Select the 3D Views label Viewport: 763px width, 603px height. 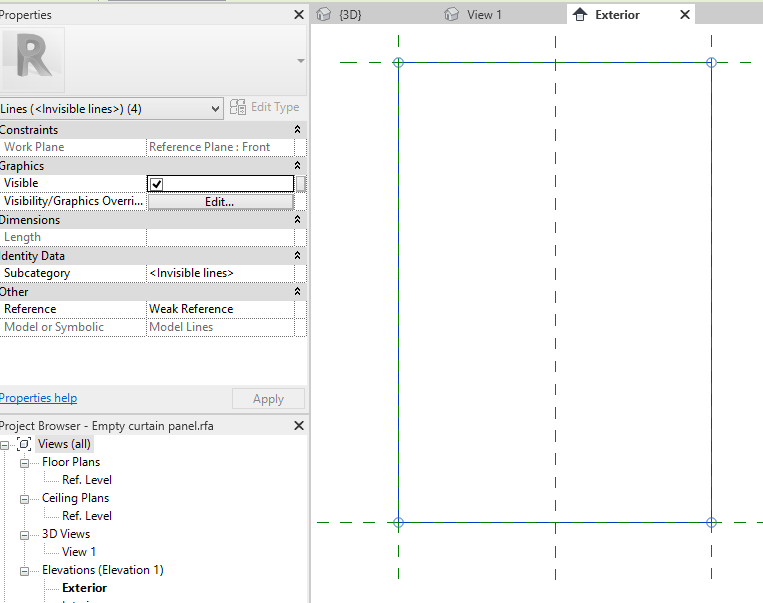pos(66,534)
